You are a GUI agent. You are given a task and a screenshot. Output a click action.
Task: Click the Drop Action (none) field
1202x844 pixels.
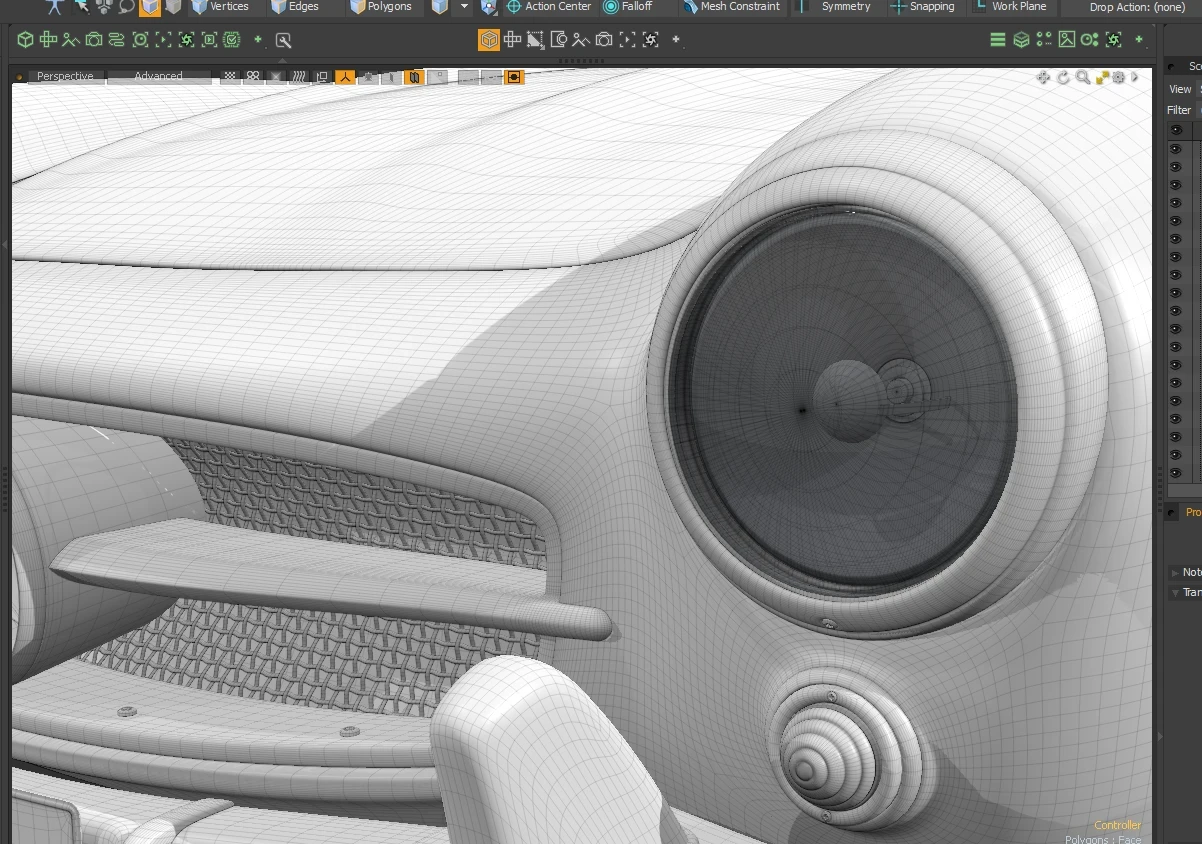1137,7
